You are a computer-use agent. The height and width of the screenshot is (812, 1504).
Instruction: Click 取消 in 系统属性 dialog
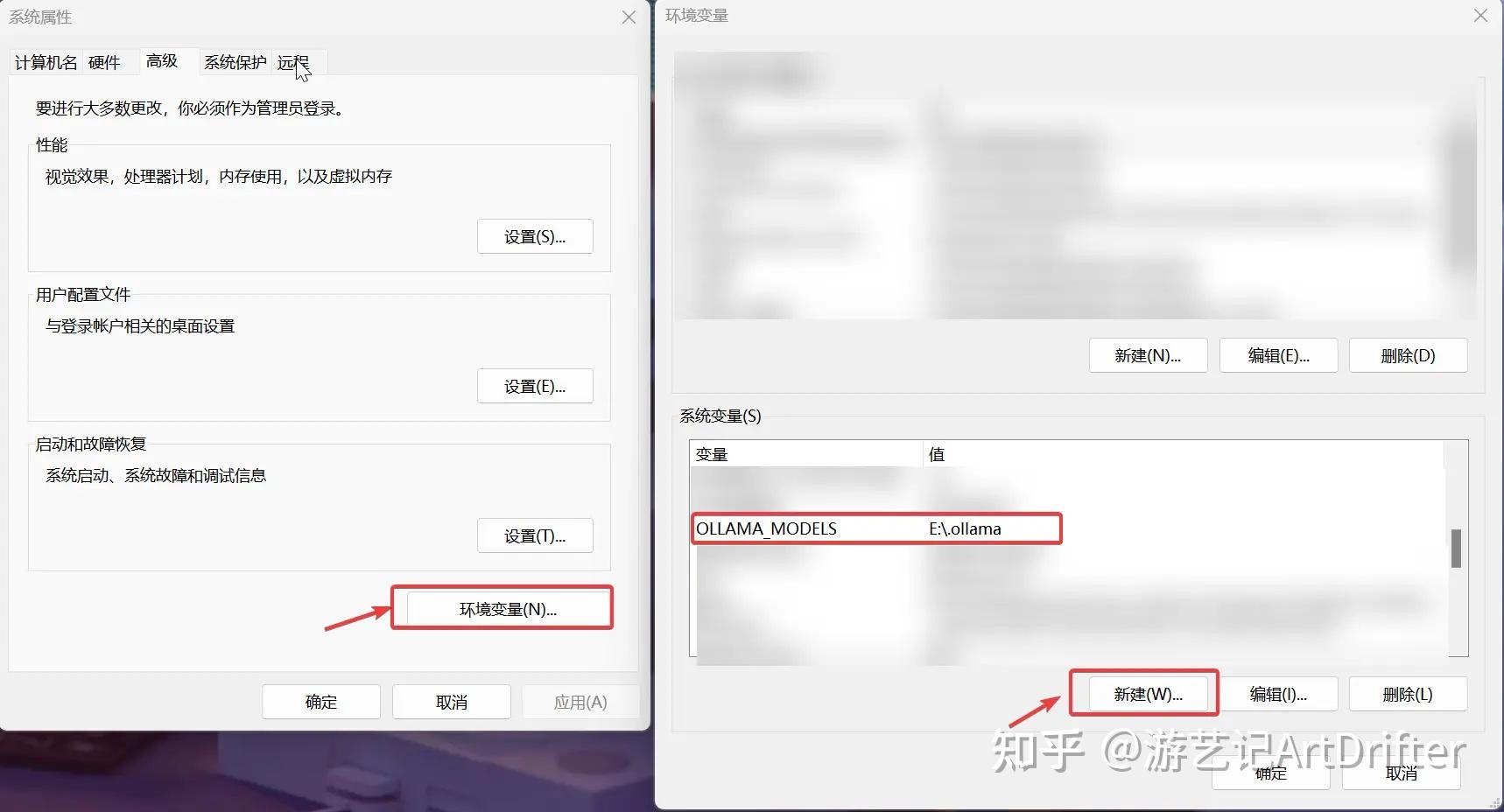click(451, 701)
